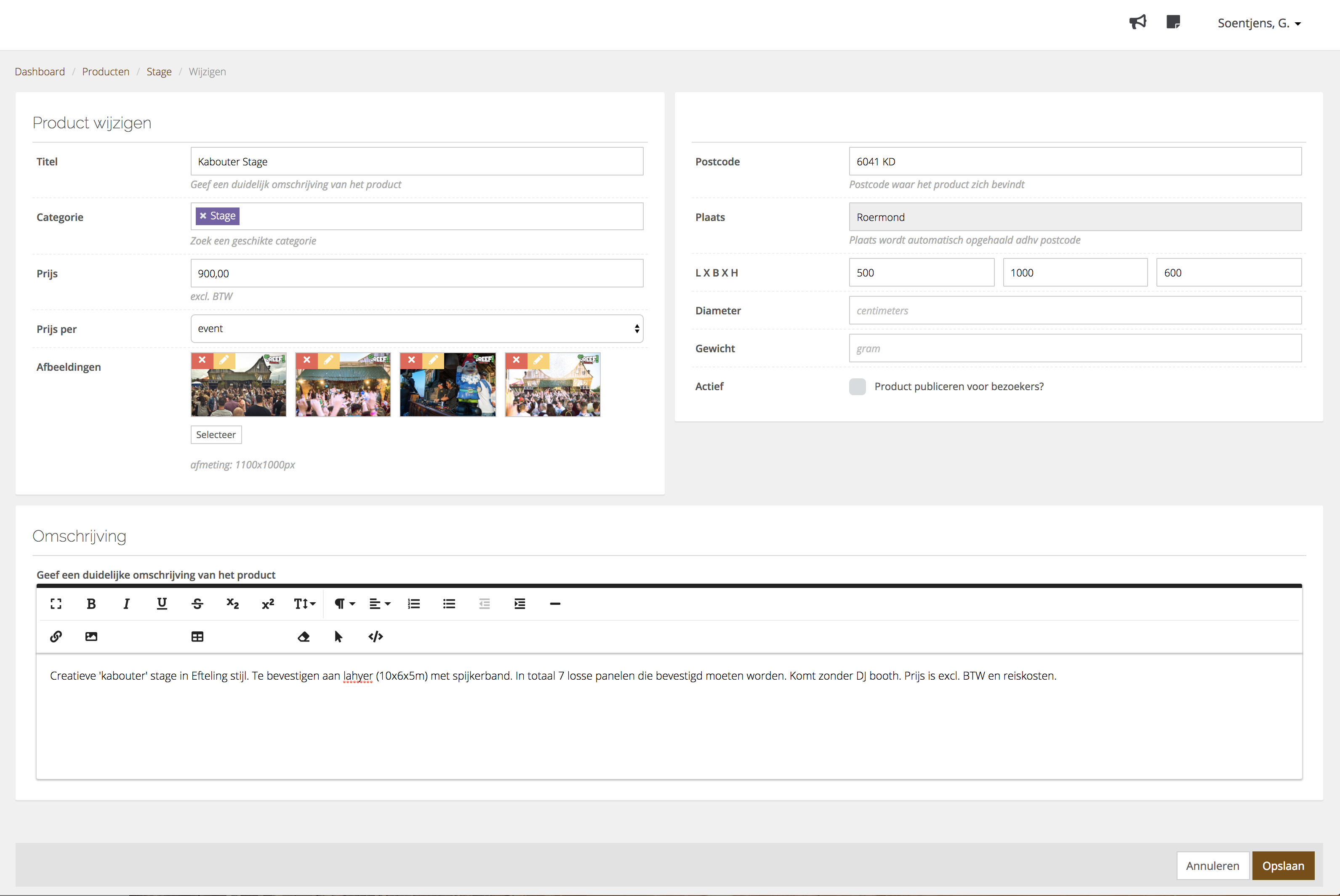Screen dimensions: 1340x896
Task: Toggle fullscreen mode in the editor
Action: pos(56,604)
